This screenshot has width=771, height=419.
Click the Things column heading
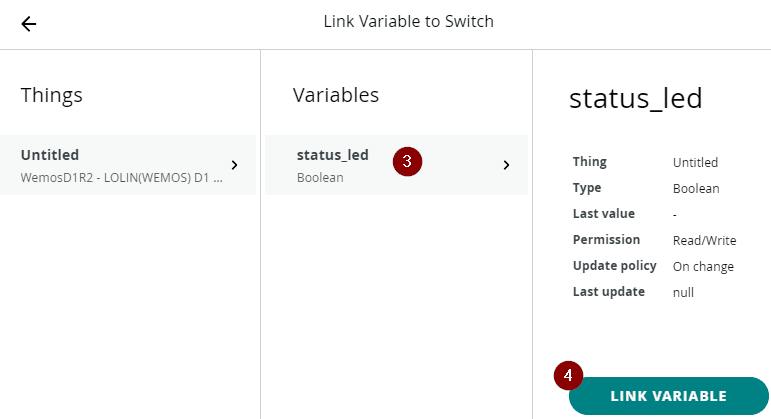[x=51, y=95]
